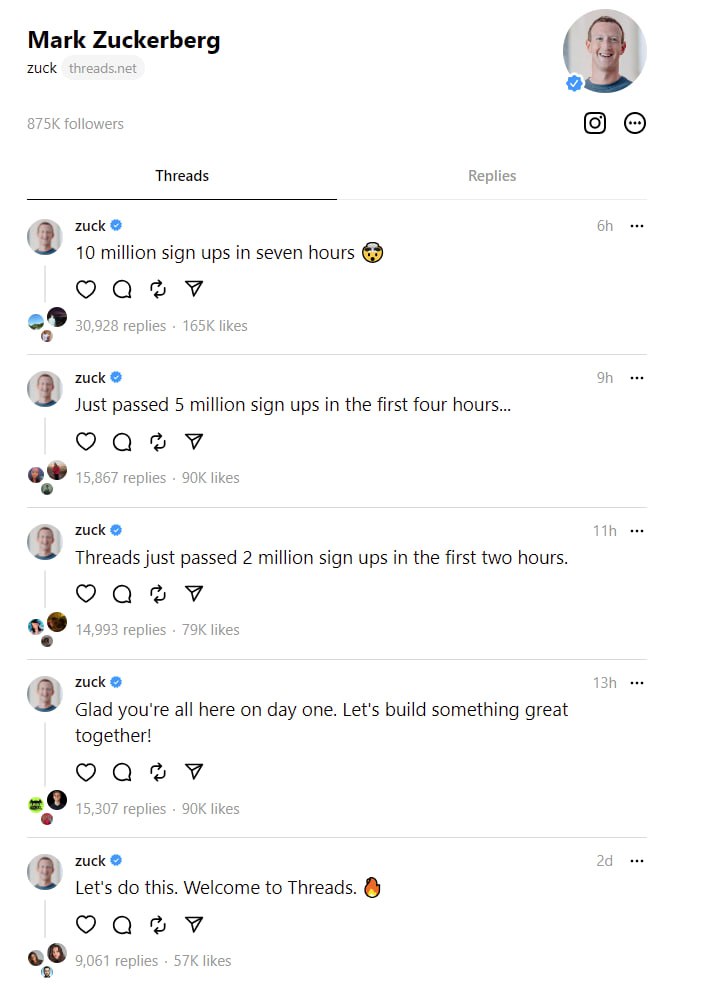Click comment icon on "2 million" post
The width and height of the screenshot is (704, 1000).
(x=122, y=593)
